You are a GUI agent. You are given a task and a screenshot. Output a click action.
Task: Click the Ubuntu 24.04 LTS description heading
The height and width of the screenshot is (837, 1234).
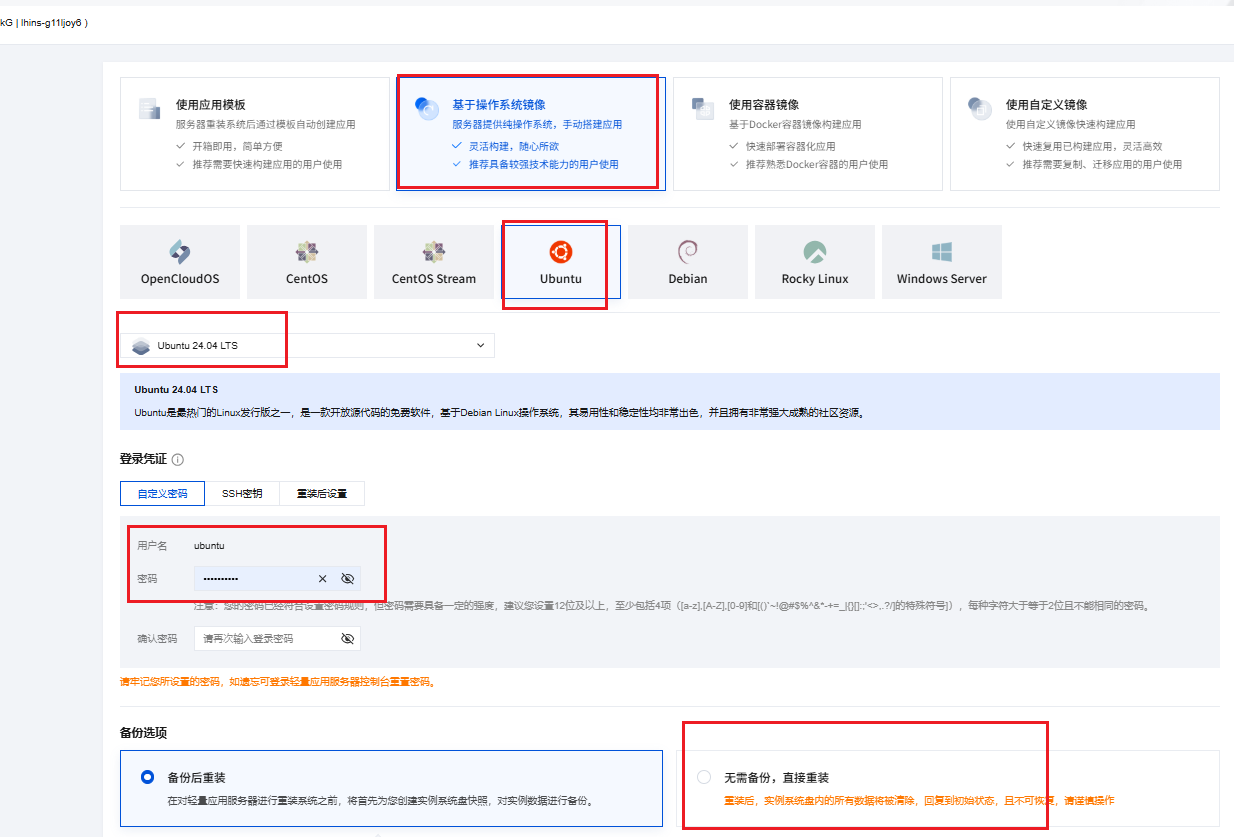pos(176,389)
